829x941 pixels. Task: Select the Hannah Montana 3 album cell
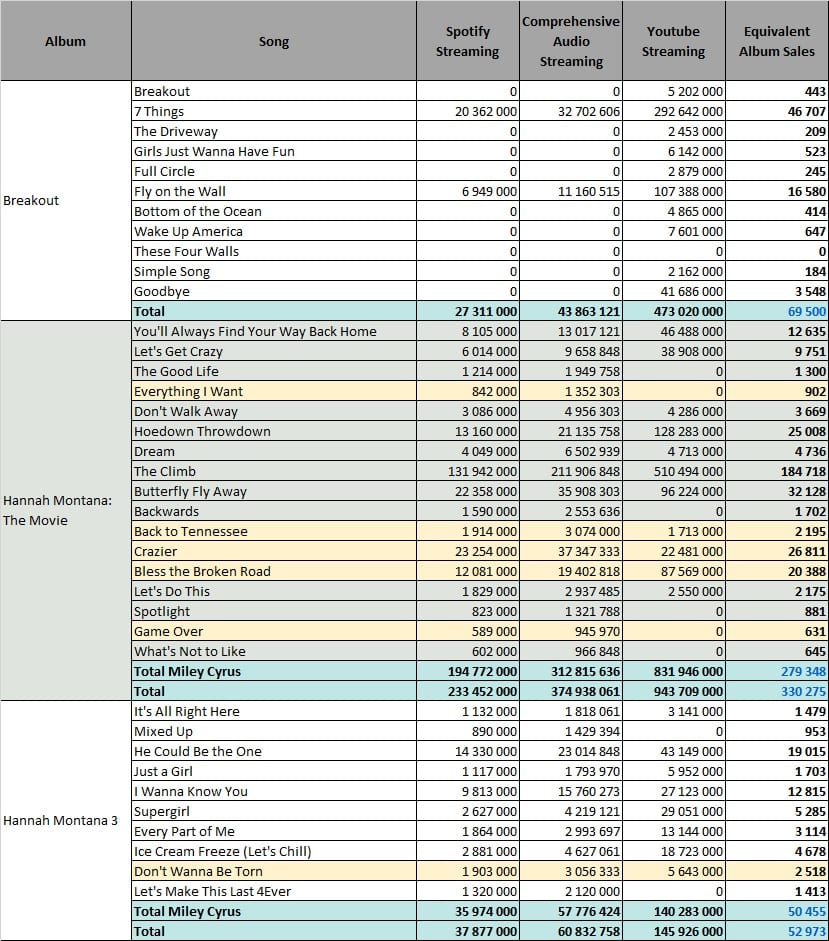pos(65,820)
